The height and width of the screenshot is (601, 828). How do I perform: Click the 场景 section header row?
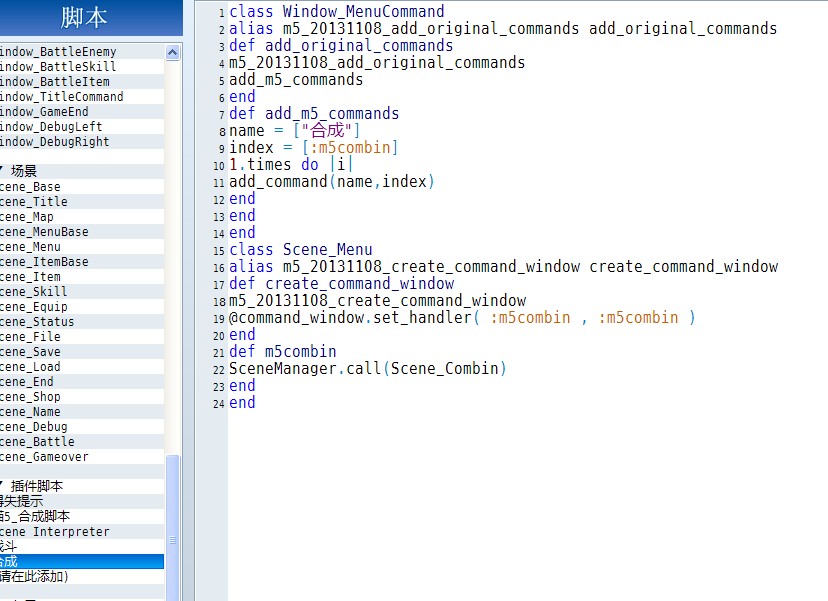tap(82, 171)
